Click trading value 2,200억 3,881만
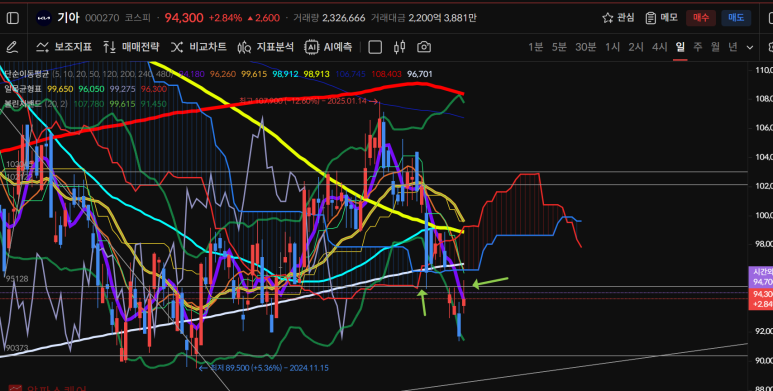This screenshot has width=773, height=391. click(x=442, y=18)
